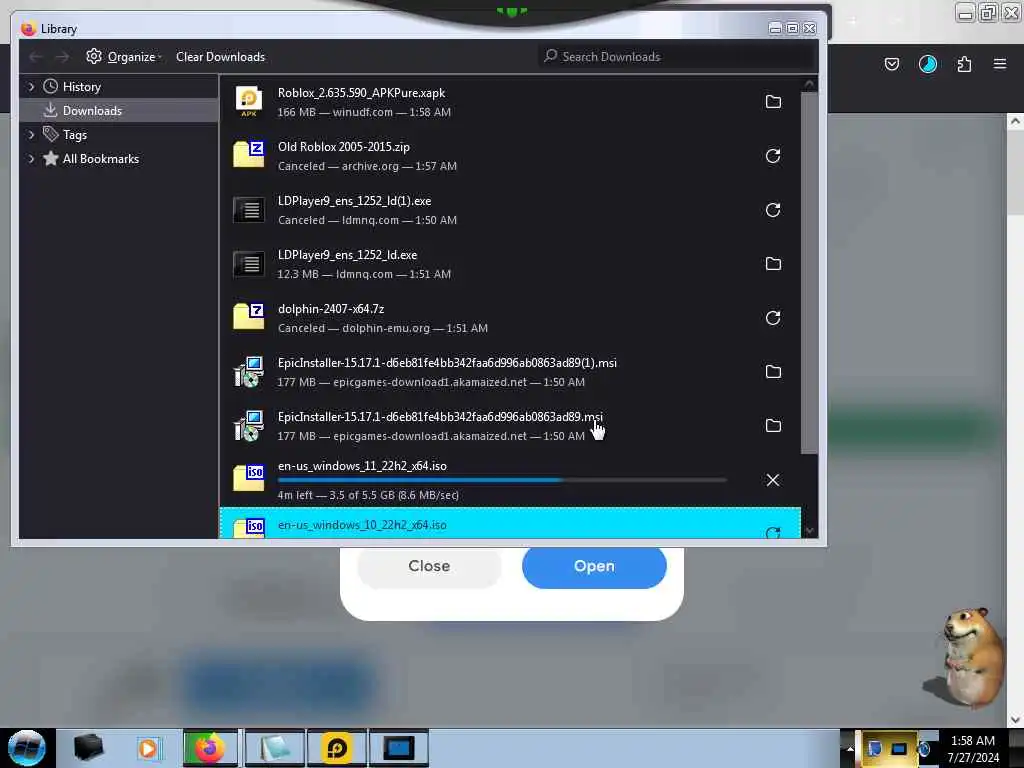Open the notepad taskbar icon
This screenshot has width=1024, height=768.
[274, 748]
